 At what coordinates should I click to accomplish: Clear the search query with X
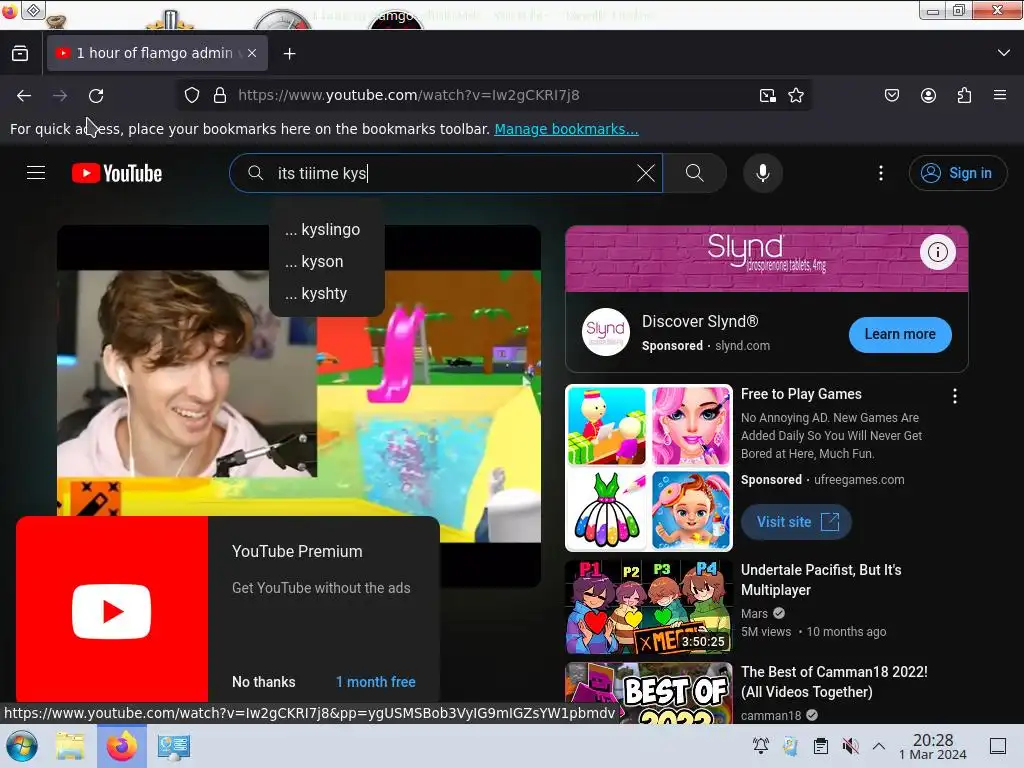646,173
